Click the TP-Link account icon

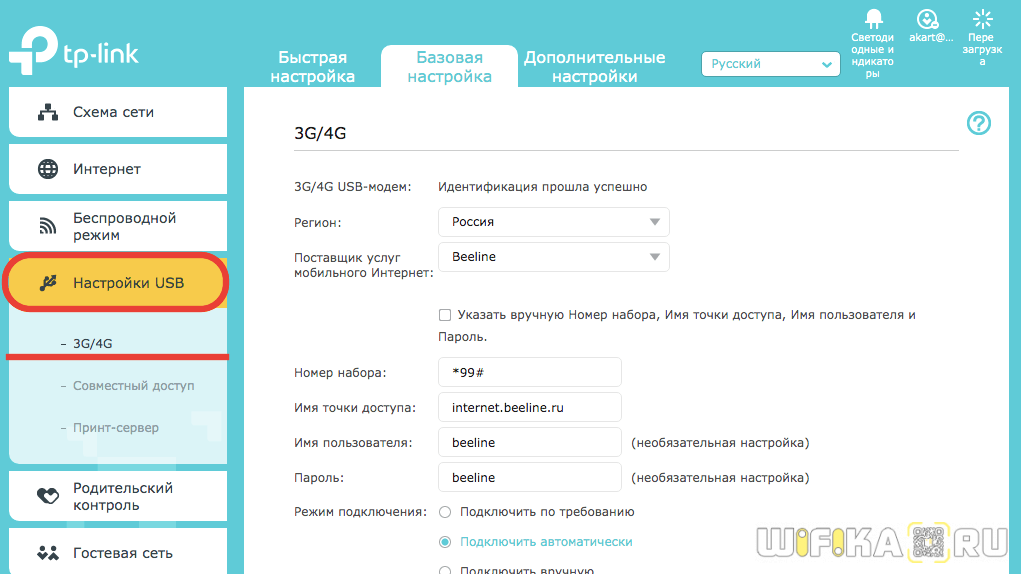[x=927, y=19]
